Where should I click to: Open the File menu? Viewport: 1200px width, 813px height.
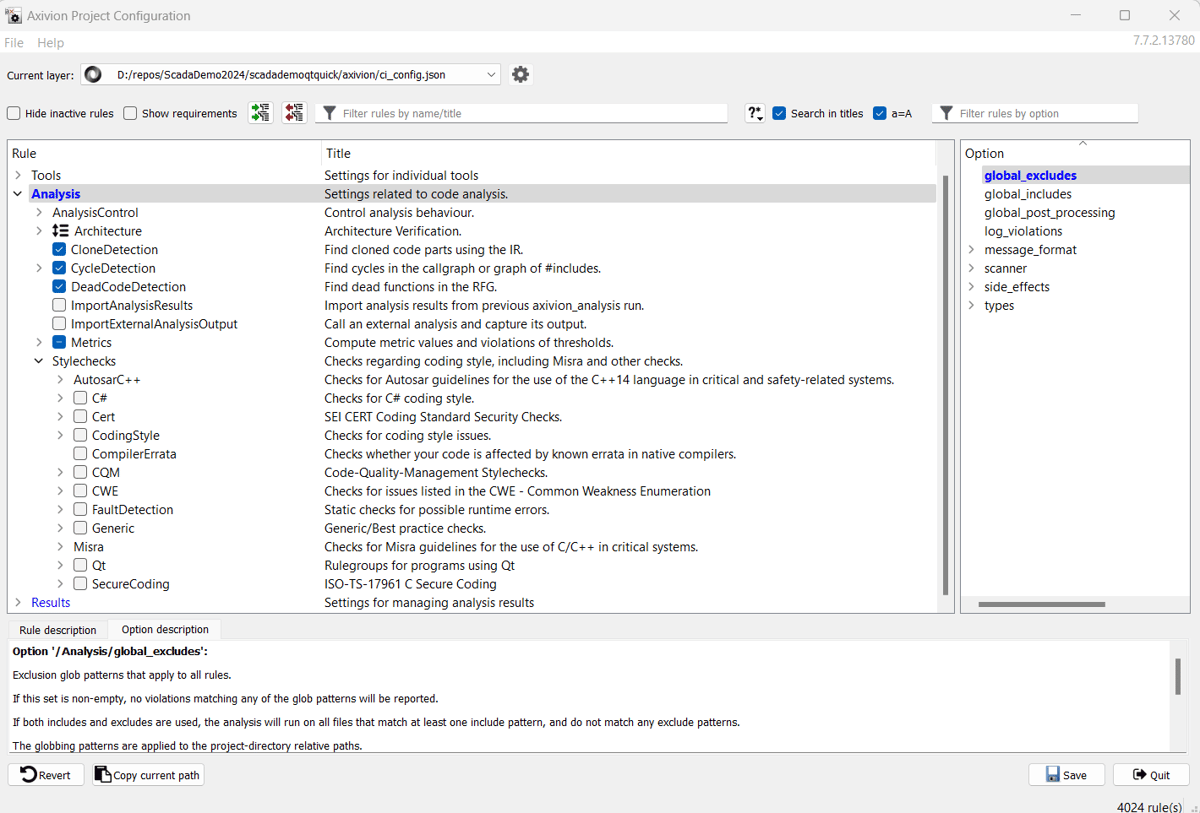pos(14,43)
